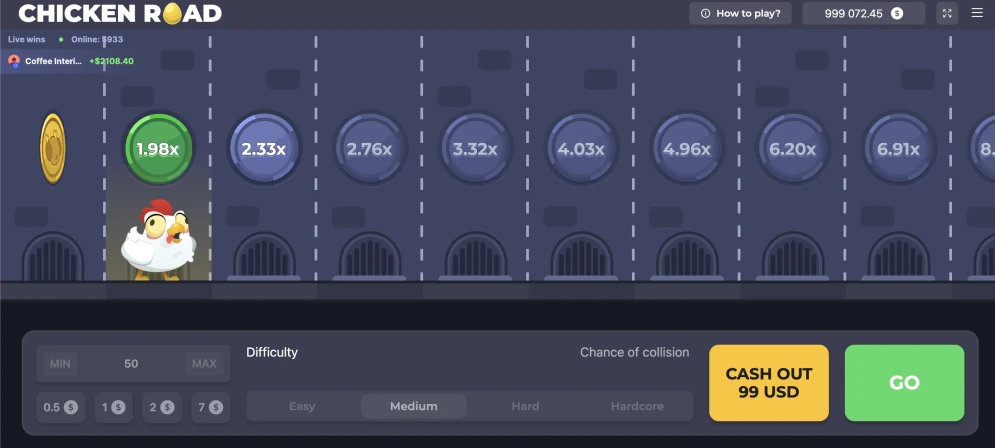
Task: Set bet to MAX
Action: (x=204, y=364)
